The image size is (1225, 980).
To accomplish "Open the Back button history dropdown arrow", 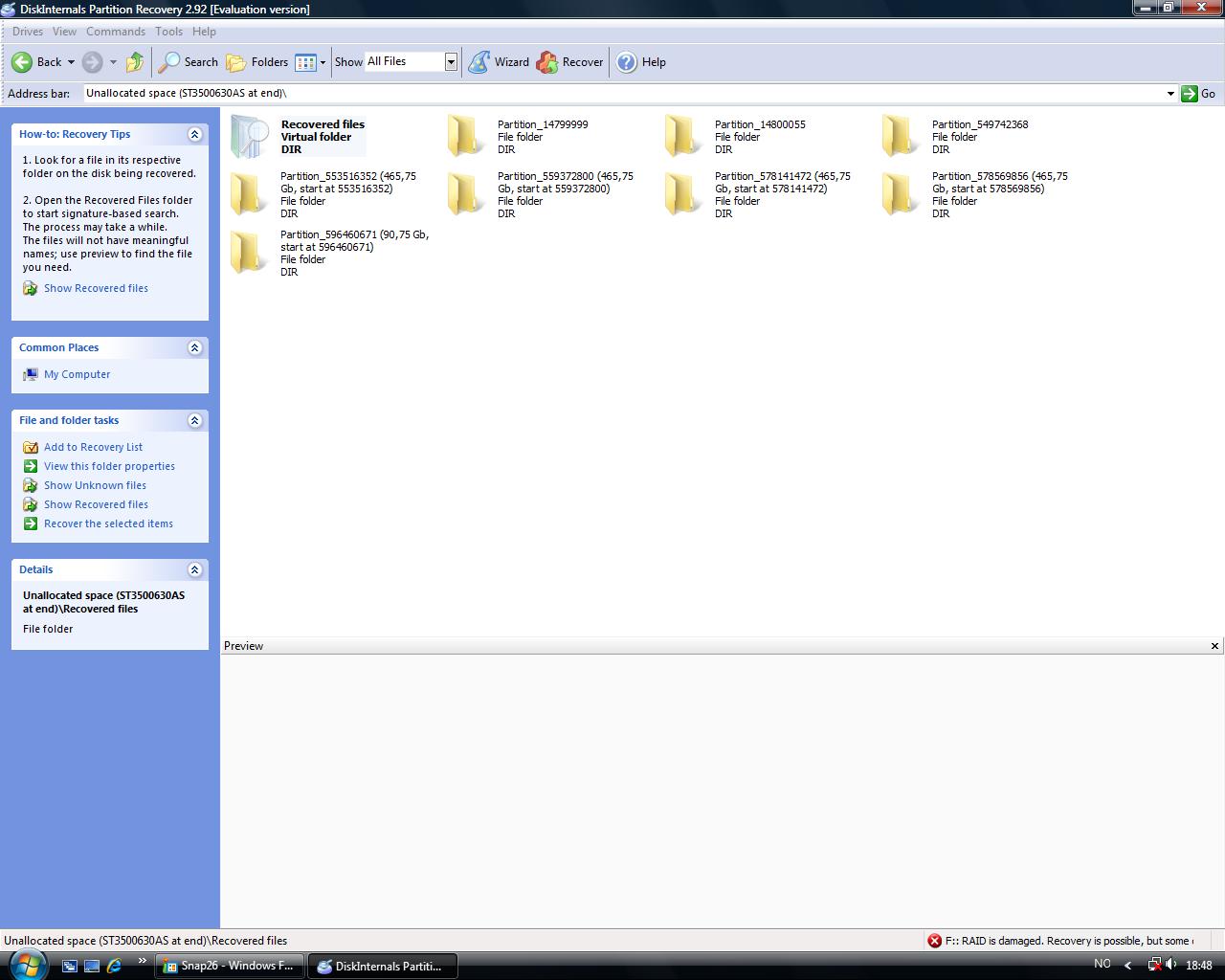I will pos(71,62).
